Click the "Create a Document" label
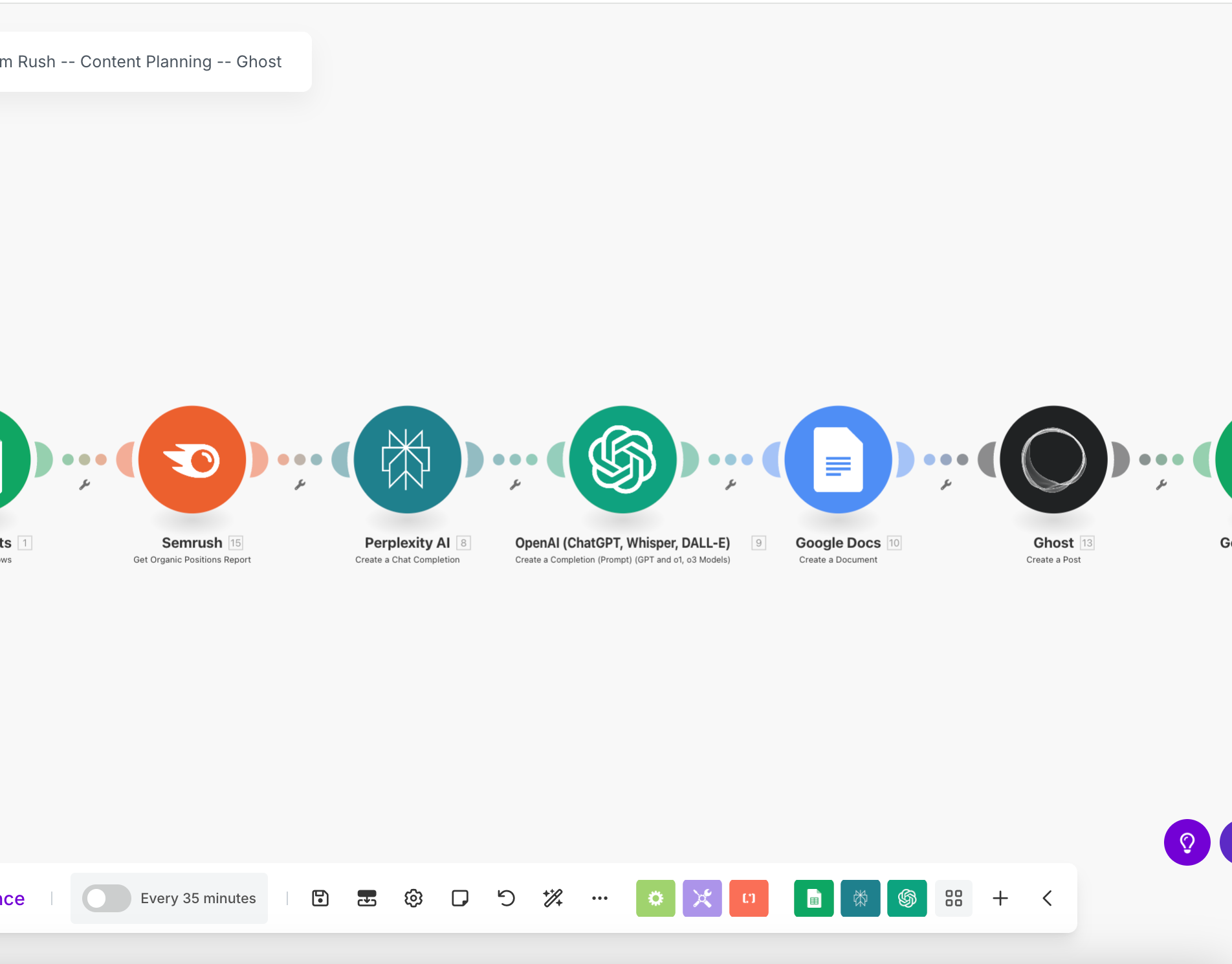This screenshot has height=964, width=1232. [x=839, y=560]
